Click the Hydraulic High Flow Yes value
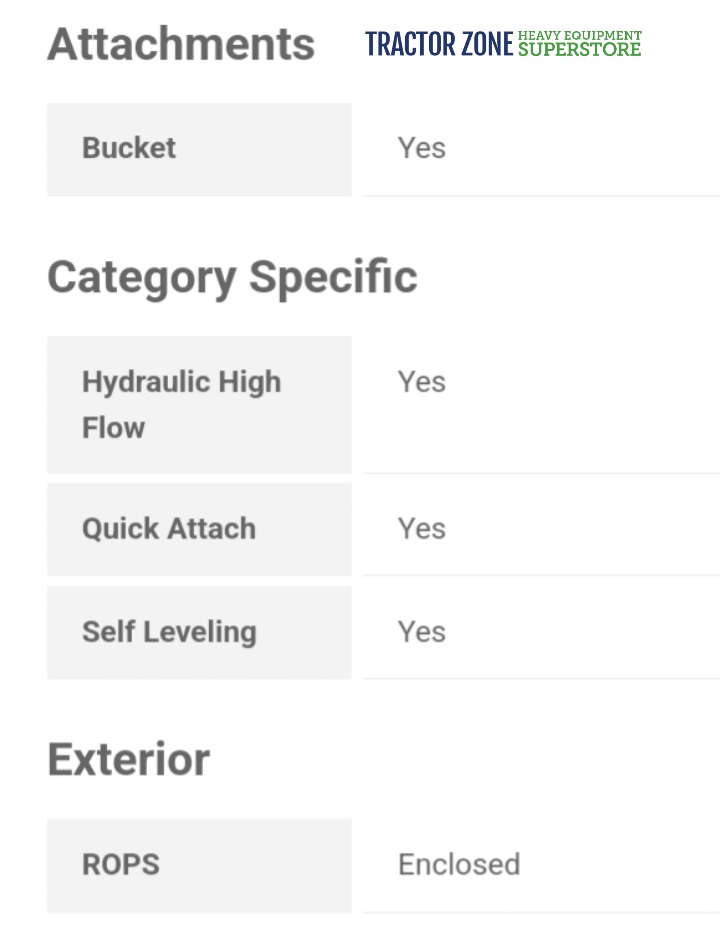The width and height of the screenshot is (720, 950). (x=422, y=382)
